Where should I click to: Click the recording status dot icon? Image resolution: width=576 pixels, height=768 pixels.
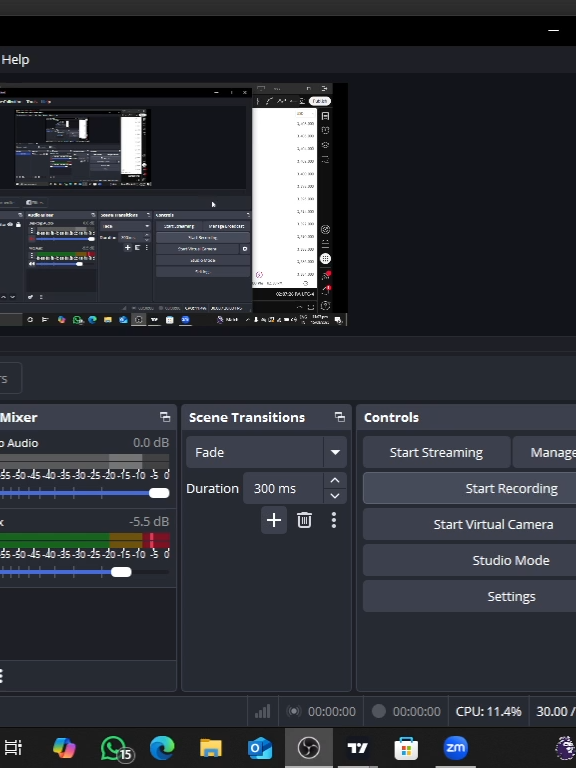(x=379, y=711)
